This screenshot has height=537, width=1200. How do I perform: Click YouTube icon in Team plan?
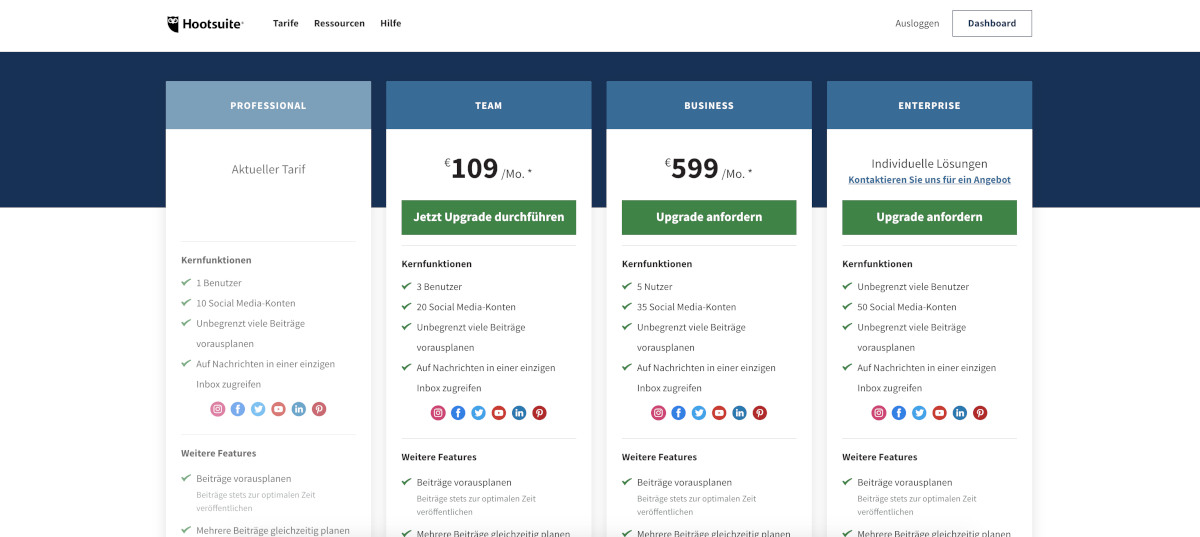click(x=499, y=413)
